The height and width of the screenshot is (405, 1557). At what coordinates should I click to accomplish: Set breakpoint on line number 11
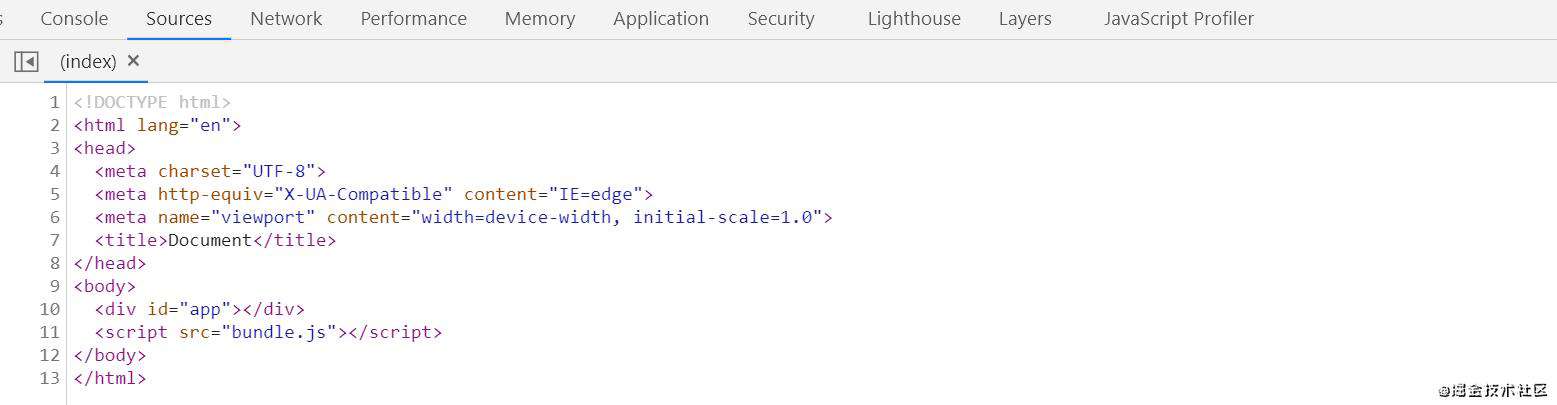(x=50, y=332)
